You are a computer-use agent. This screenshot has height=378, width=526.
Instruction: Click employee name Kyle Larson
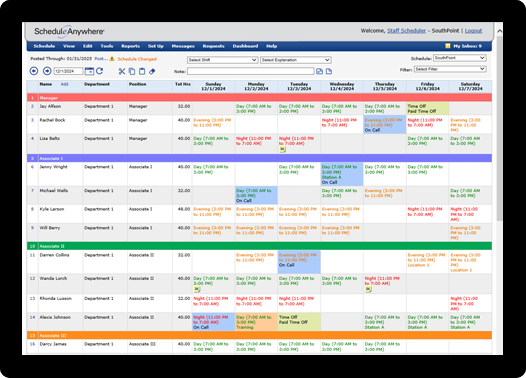pos(51,209)
